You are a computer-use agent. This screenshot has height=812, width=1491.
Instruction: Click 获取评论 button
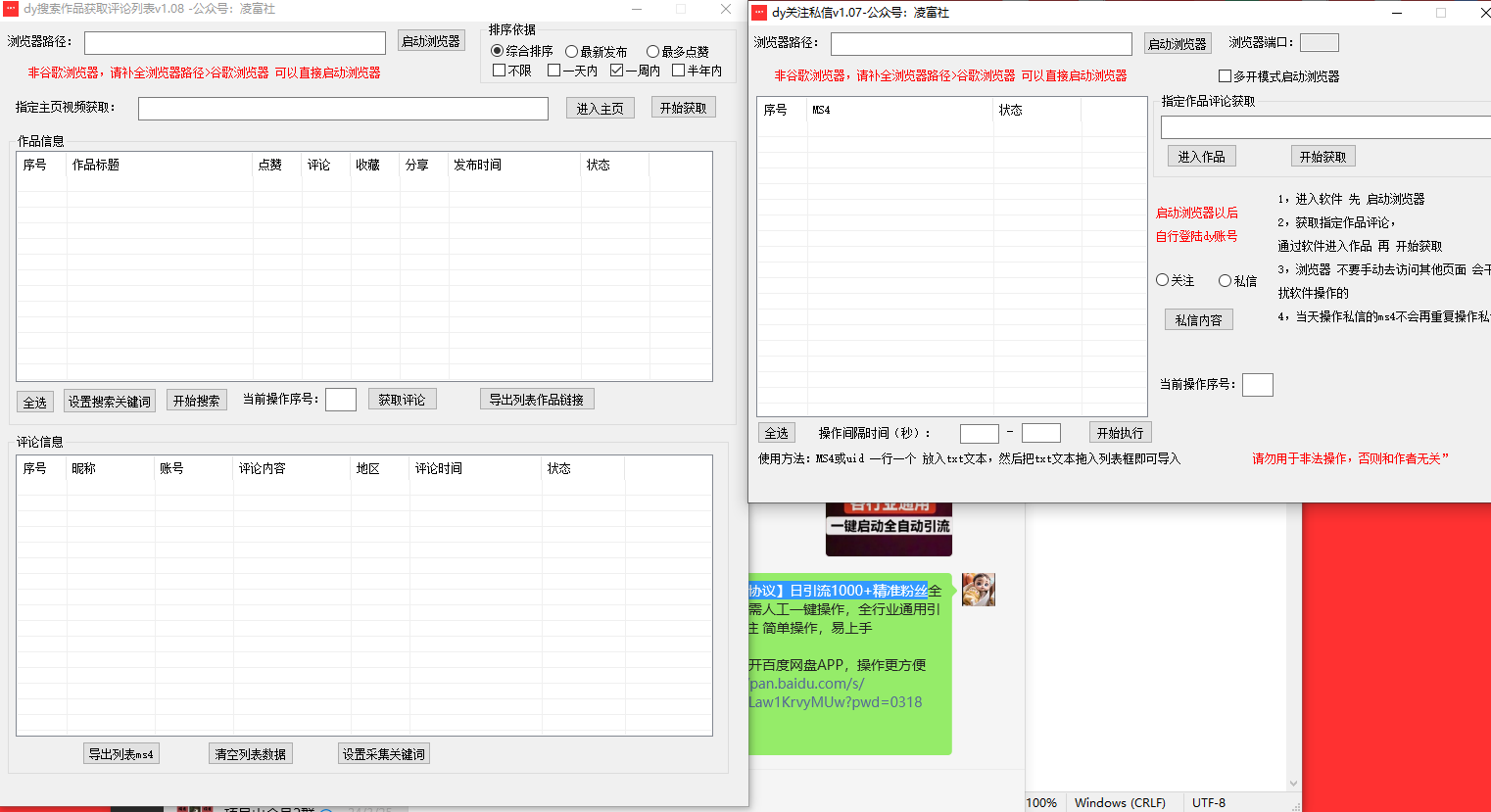point(402,399)
